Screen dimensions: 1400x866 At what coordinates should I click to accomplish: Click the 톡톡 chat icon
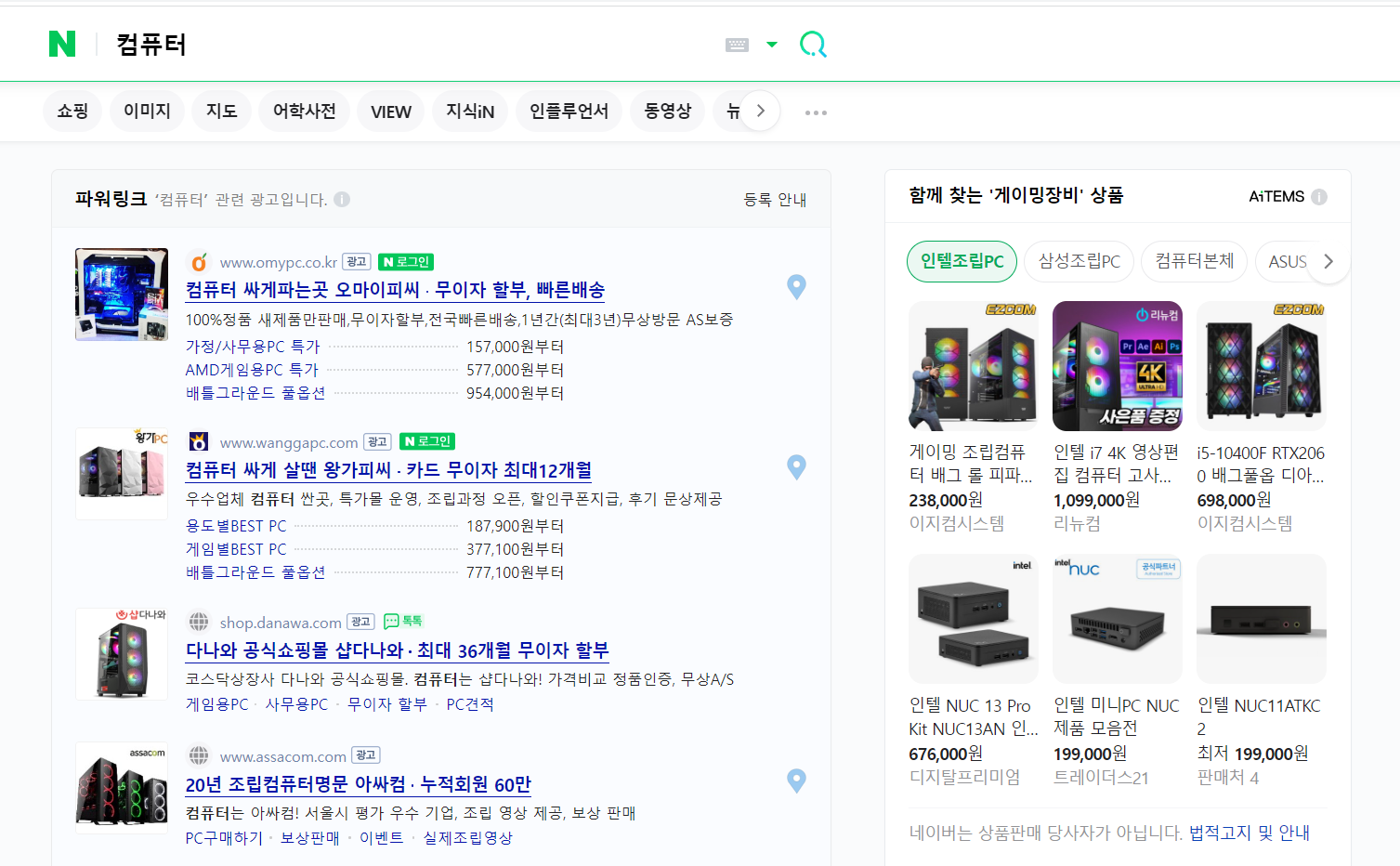click(403, 621)
